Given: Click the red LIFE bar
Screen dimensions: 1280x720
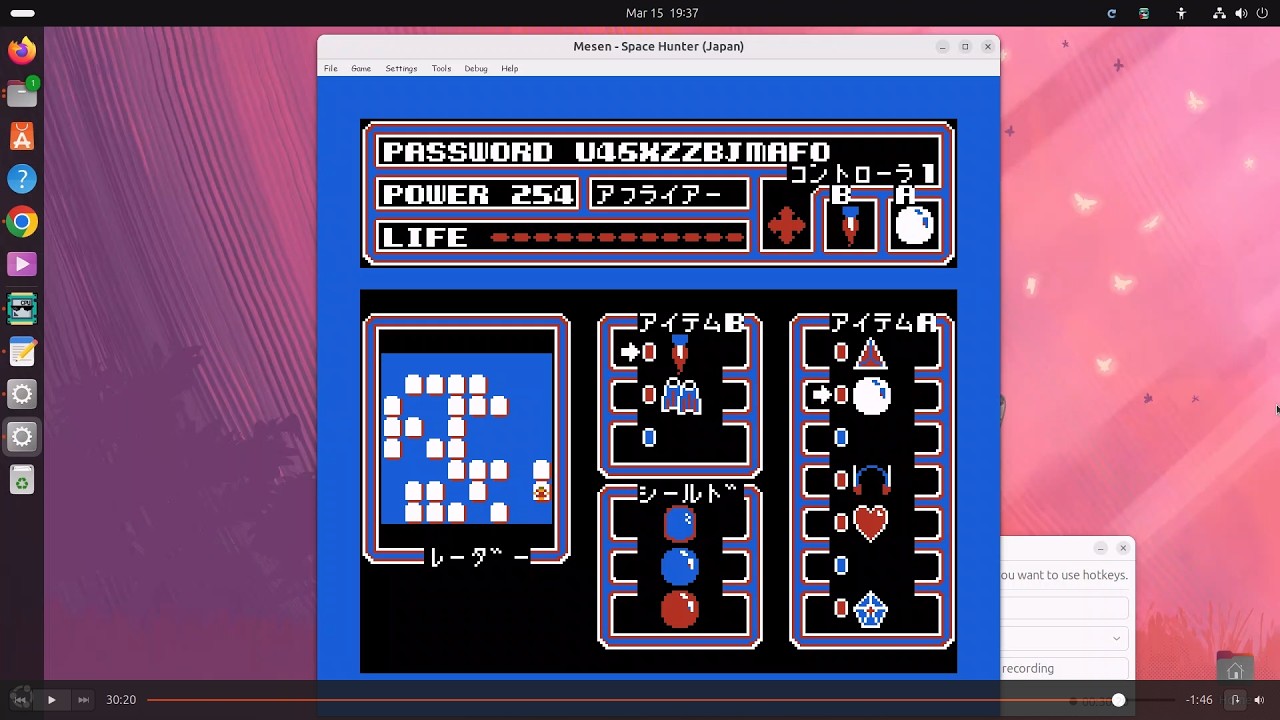Looking at the screenshot, I should 618,237.
